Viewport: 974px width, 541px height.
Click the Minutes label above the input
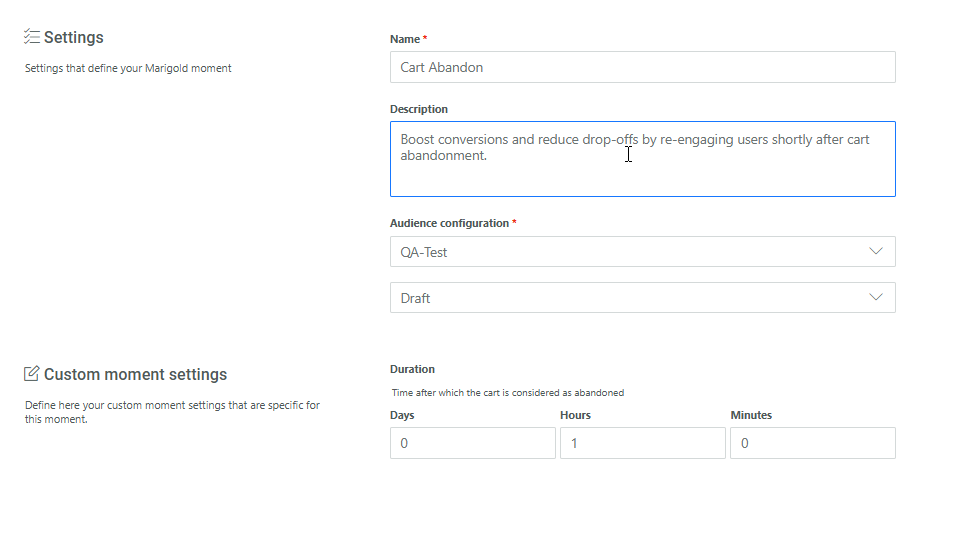click(x=751, y=415)
